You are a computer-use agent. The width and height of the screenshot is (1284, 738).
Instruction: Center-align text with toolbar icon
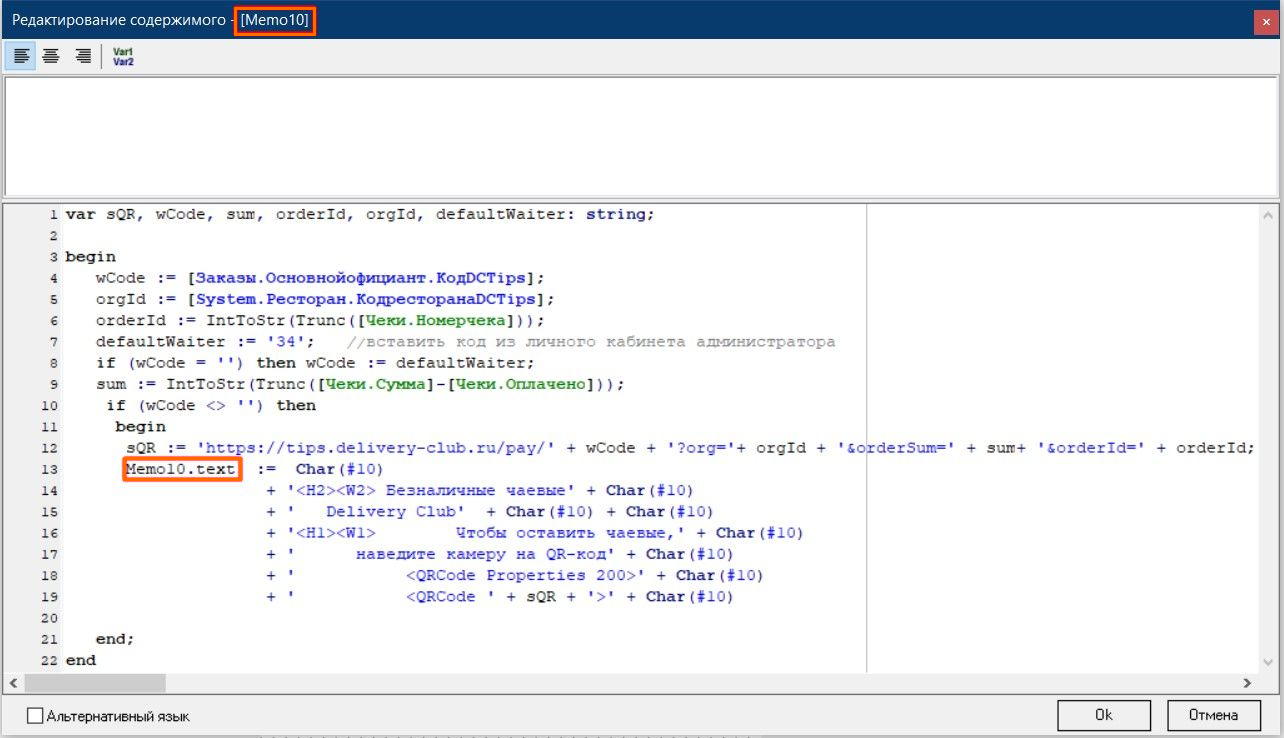tap(50, 56)
